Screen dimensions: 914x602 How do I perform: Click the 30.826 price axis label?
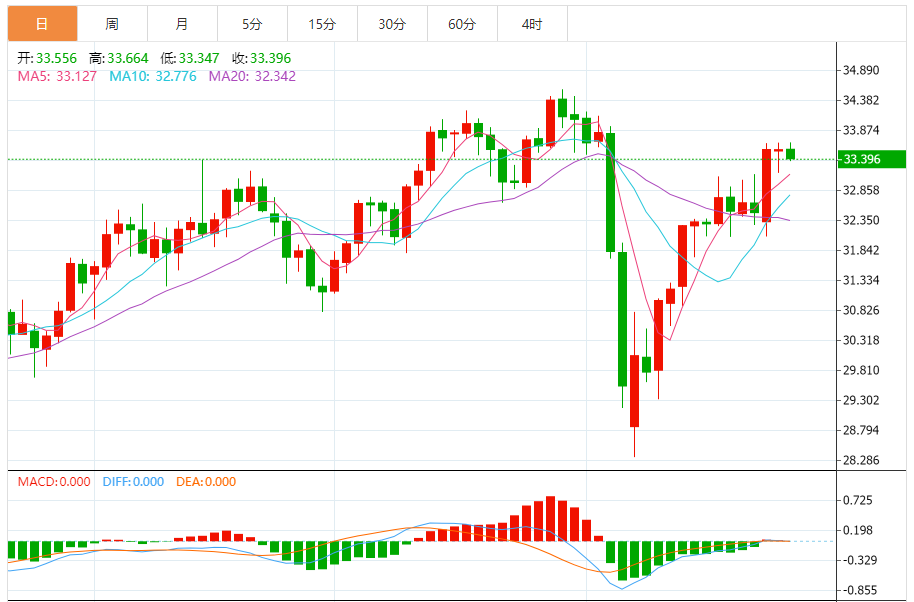(861, 310)
